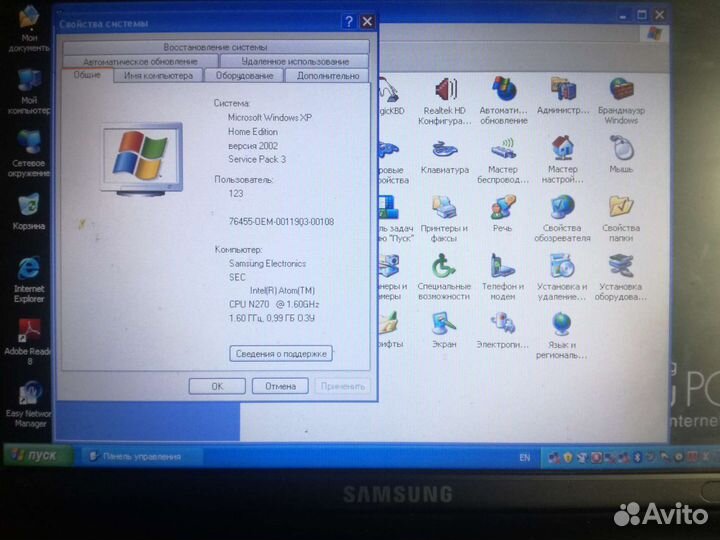Click EN language indicator in taskbar

[524, 457]
